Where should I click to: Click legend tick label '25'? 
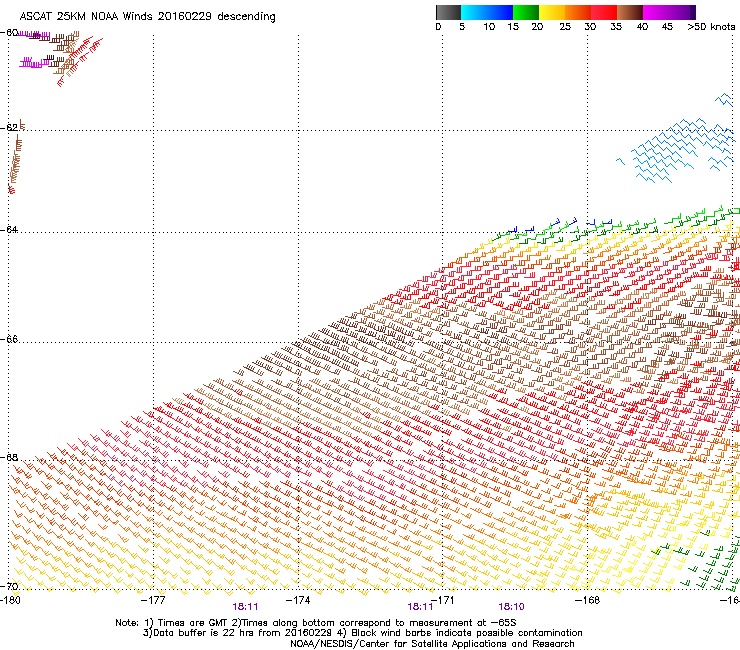pos(565,27)
